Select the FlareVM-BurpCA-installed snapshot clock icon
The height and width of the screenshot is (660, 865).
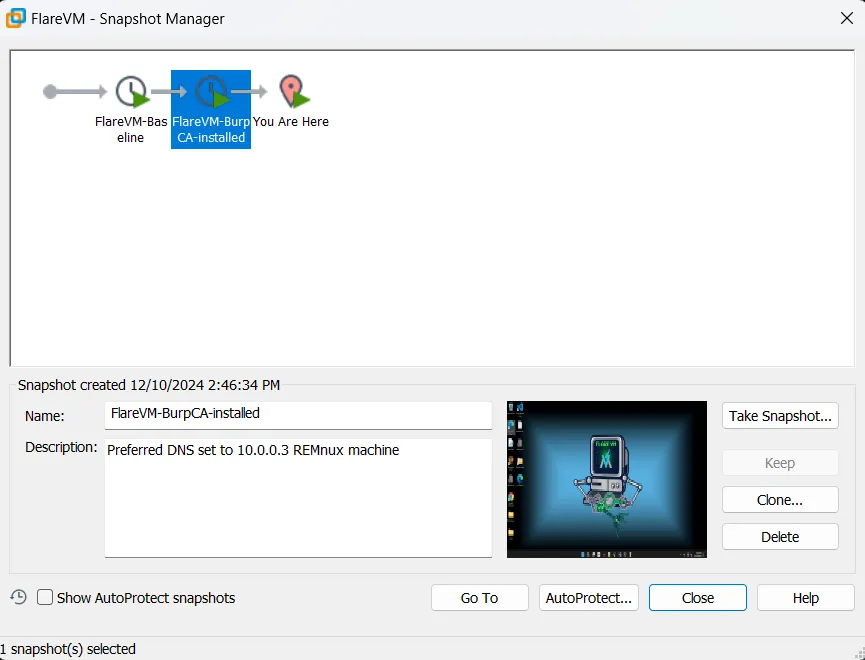point(211,92)
